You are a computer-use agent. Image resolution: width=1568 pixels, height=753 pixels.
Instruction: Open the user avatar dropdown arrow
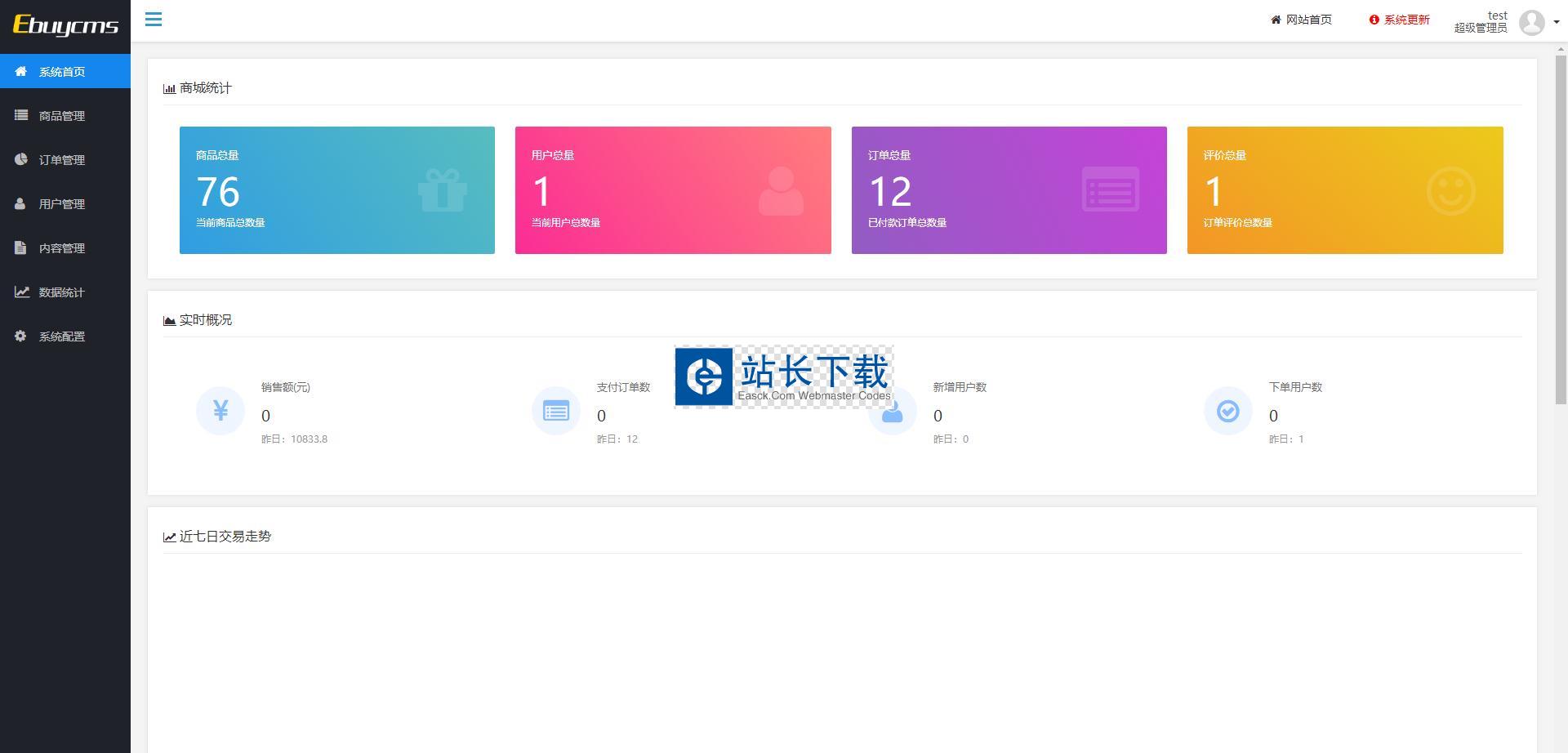click(x=1557, y=23)
